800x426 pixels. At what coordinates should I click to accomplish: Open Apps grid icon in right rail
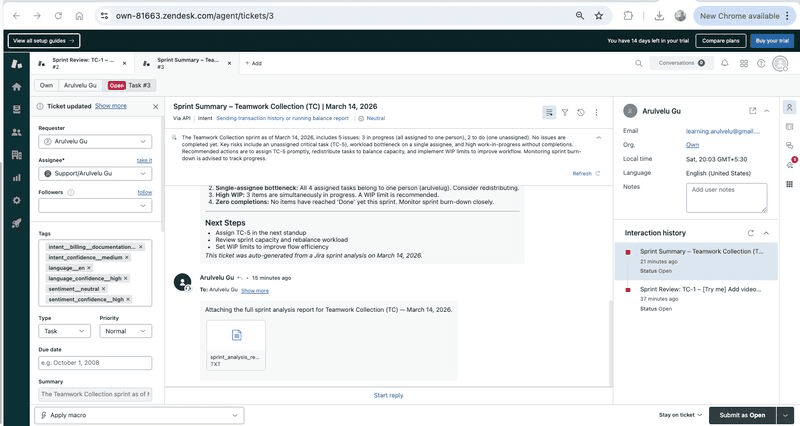(789, 184)
